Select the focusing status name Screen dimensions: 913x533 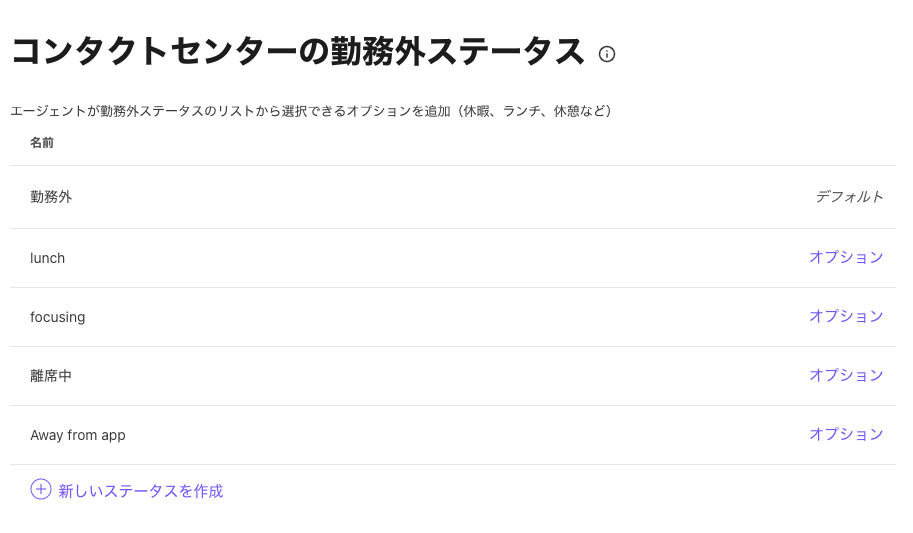(58, 317)
